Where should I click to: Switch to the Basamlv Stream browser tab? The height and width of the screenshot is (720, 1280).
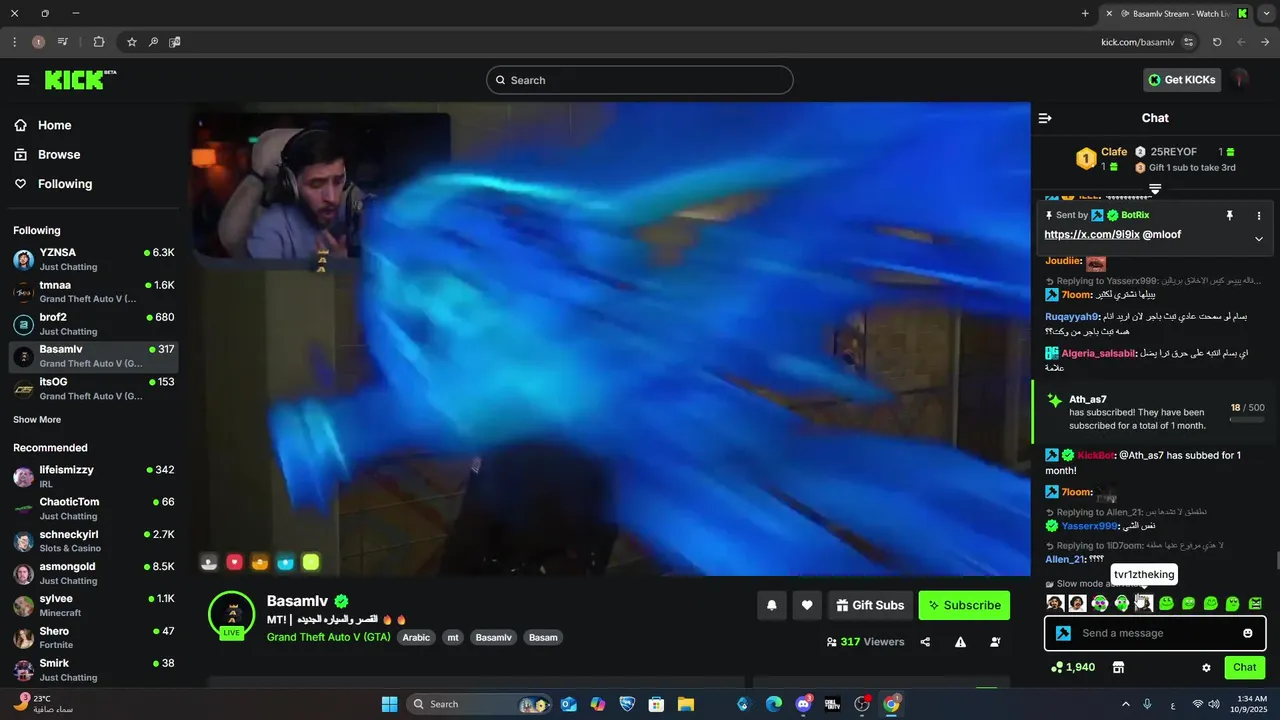point(1177,14)
